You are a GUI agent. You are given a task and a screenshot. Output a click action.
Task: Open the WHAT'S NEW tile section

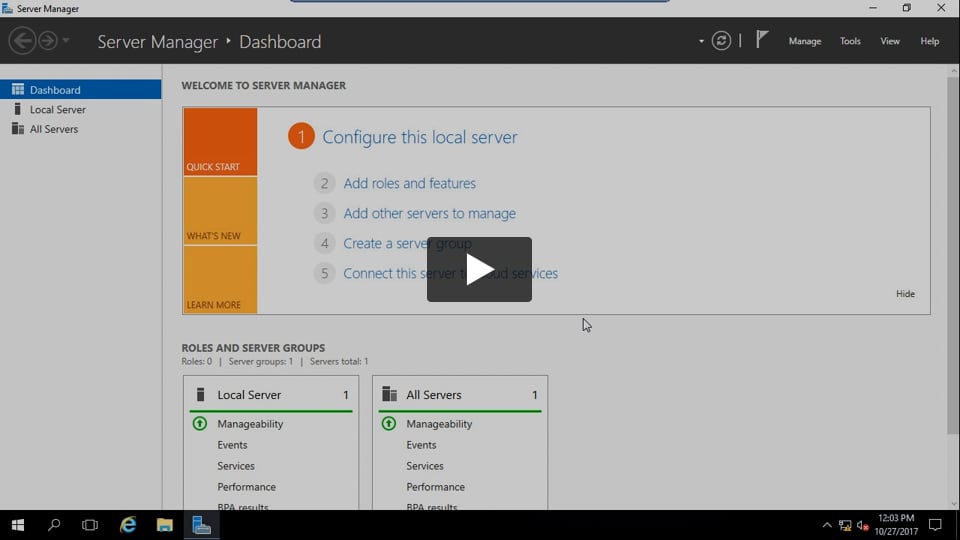coord(220,212)
